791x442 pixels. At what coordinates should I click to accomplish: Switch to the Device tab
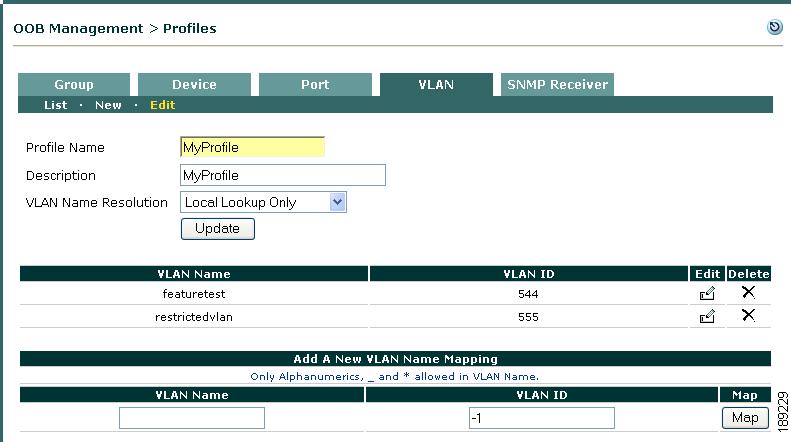coord(194,84)
